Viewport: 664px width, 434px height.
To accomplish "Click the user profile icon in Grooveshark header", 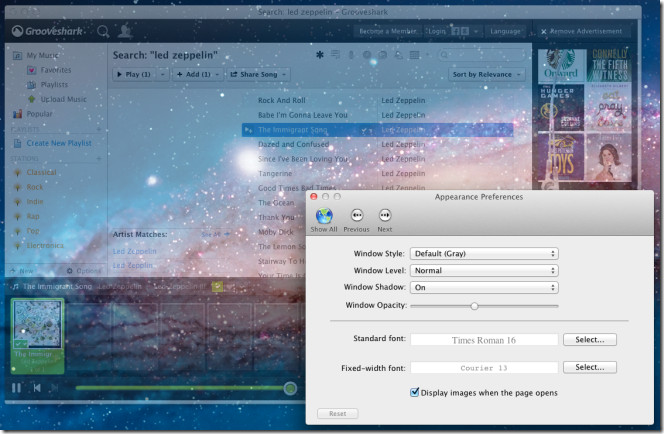I will pos(125,30).
